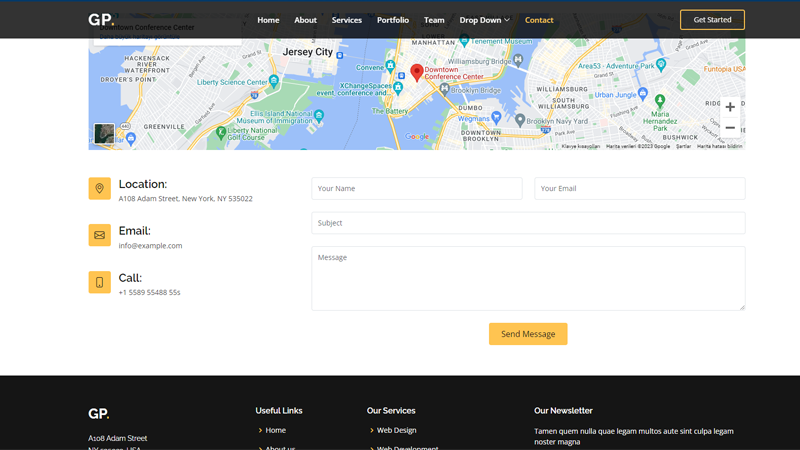This screenshot has height=450, width=800.
Task: Click Urban Jungle map marker
Action: (x=642, y=93)
